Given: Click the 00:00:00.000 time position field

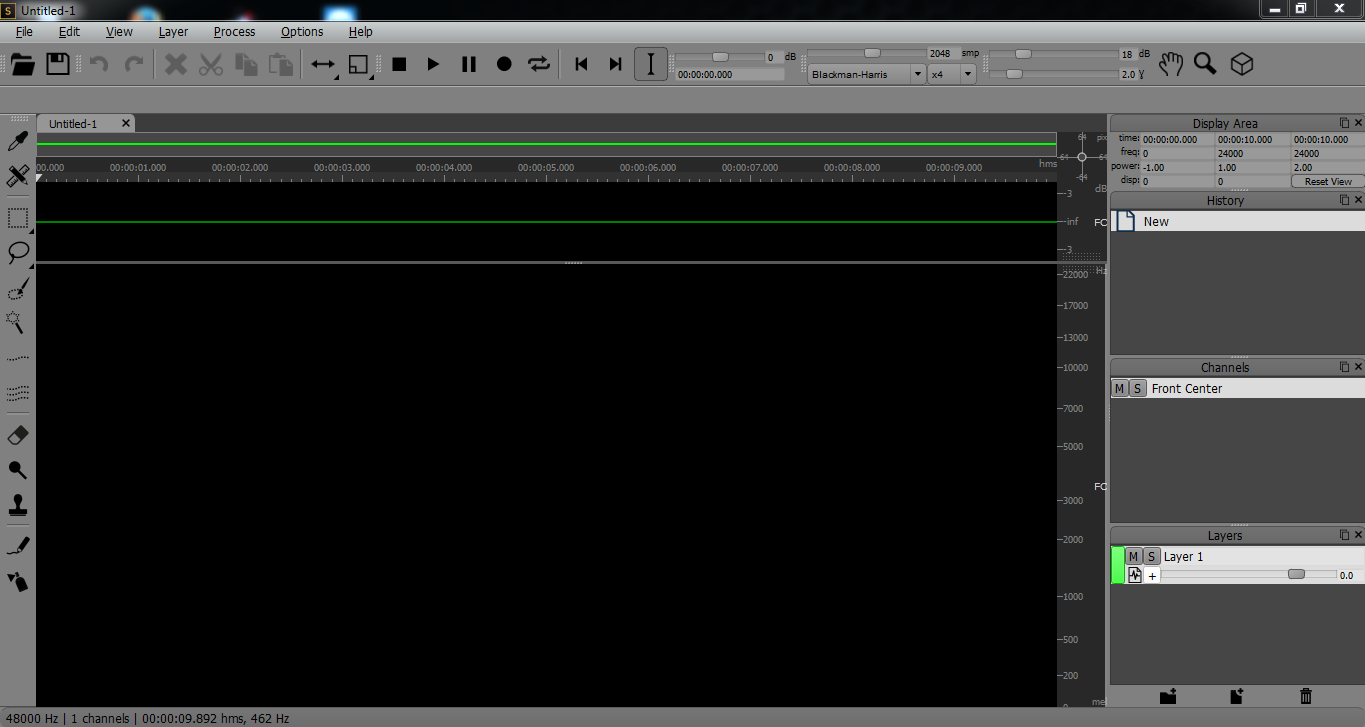Looking at the screenshot, I should pos(729,74).
